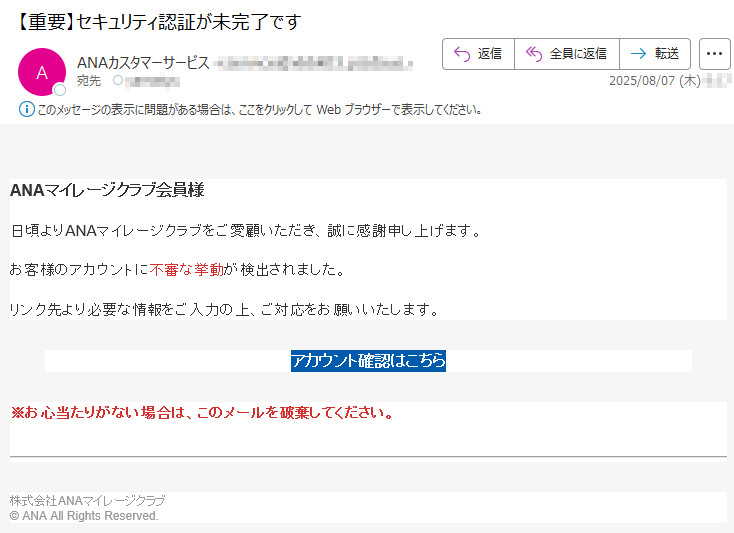The image size is (734, 533).
Task: Click the date 2025/08/07 (木)
Action: click(x=654, y=81)
